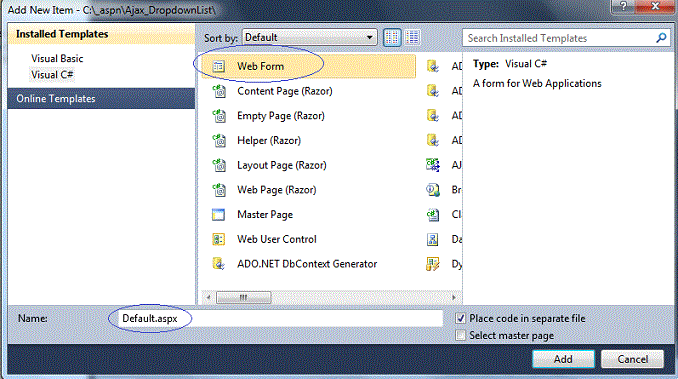Click the second-column icon beside ADO.NET DbContext Generator
Screen dimensions: 678x379
tap(433, 264)
